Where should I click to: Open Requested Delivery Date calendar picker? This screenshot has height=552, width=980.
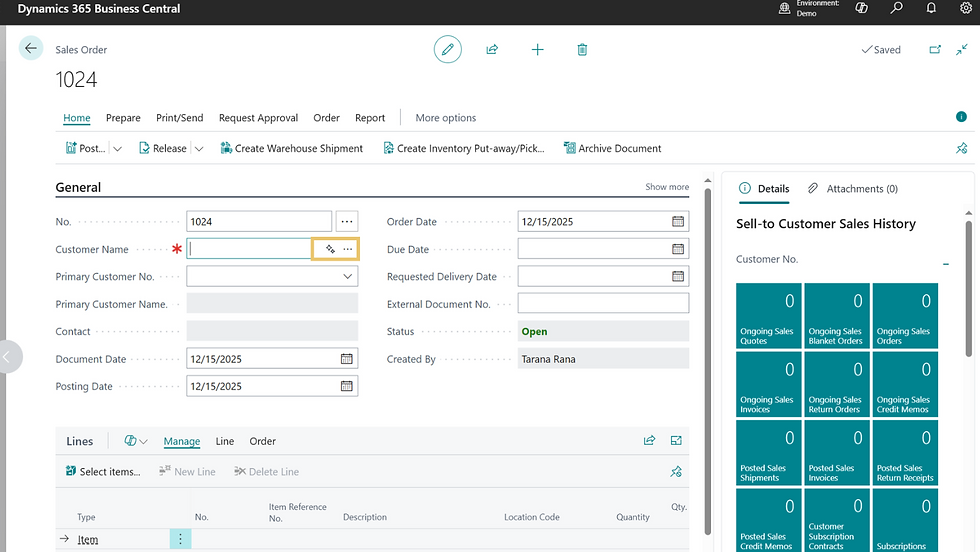coord(678,276)
